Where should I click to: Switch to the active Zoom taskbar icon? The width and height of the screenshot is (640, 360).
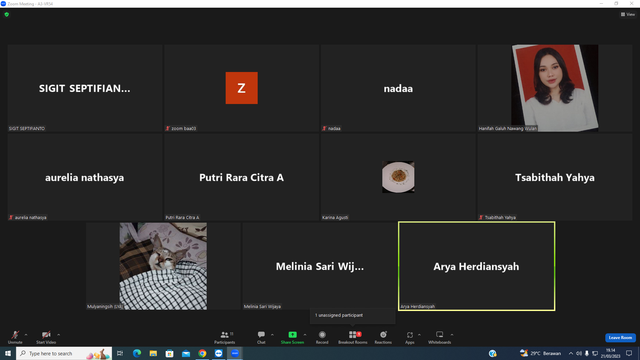pos(235,353)
